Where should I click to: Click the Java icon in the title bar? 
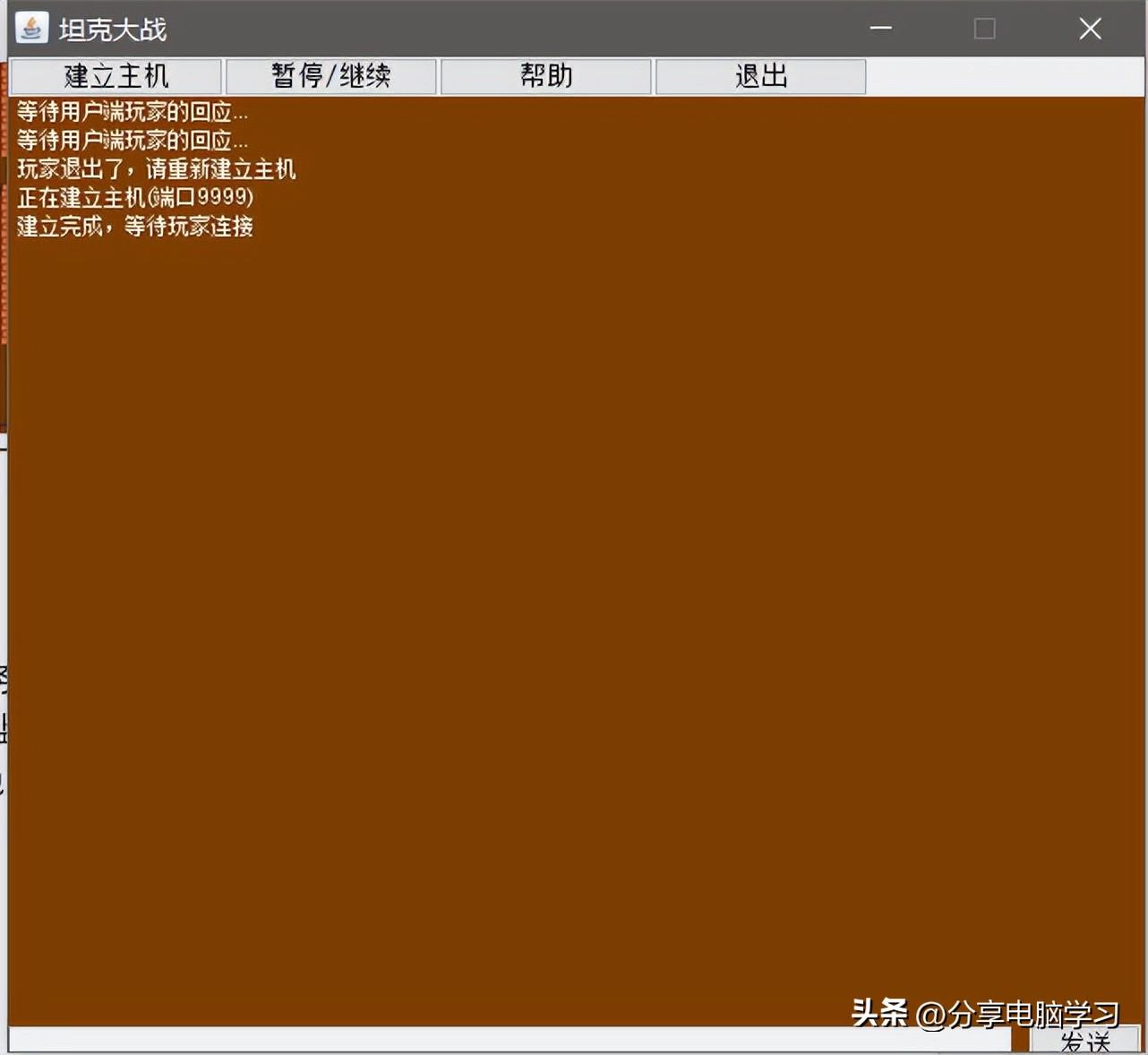tap(31, 29)
